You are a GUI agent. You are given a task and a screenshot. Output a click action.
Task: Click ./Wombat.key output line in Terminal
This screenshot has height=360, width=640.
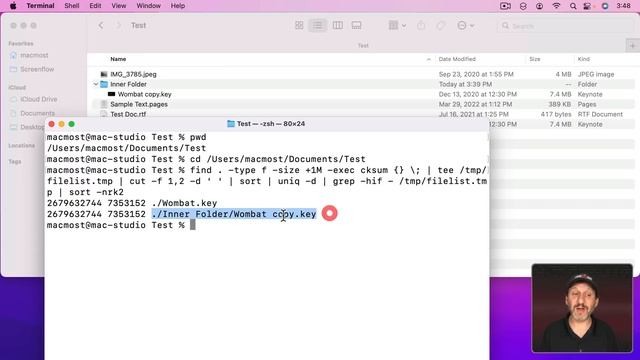tap(132, 203)
